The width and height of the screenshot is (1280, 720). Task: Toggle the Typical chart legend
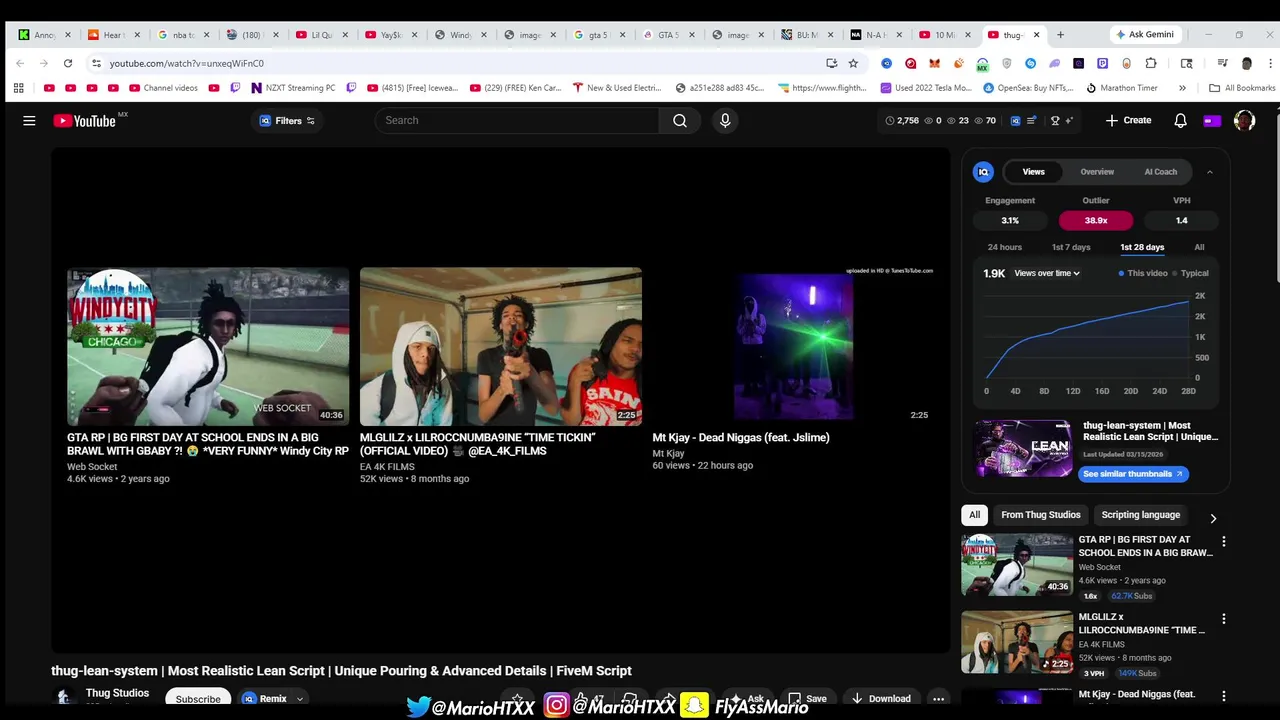point(1191,273)
